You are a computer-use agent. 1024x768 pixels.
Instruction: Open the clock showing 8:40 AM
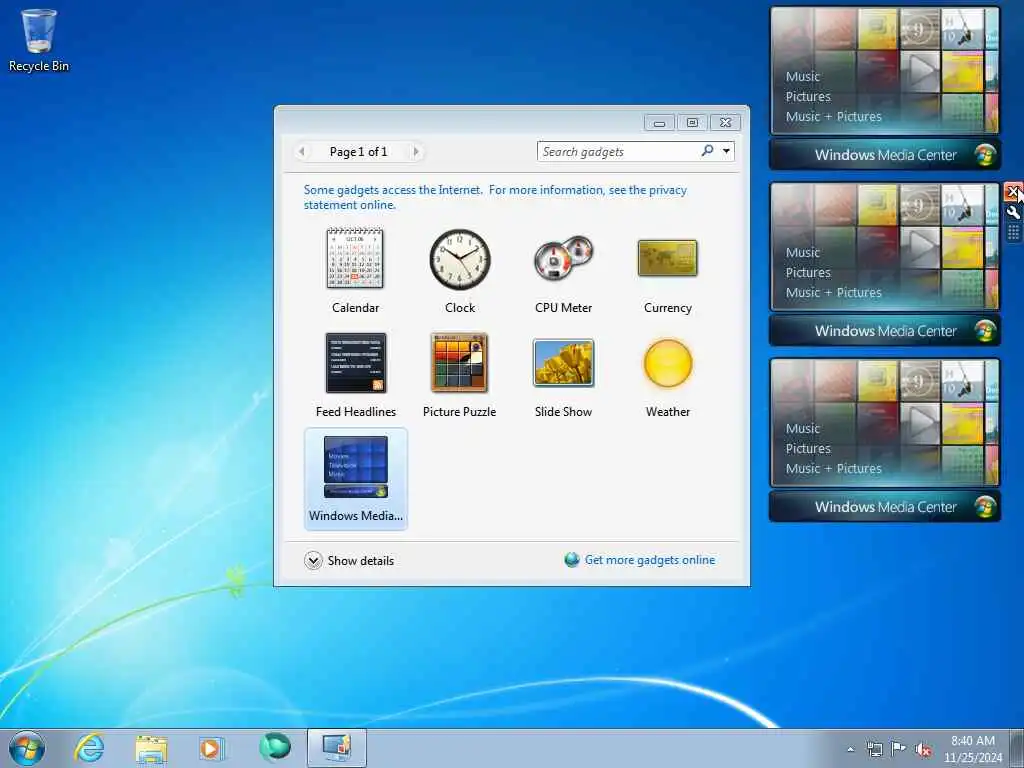point(973,749)
